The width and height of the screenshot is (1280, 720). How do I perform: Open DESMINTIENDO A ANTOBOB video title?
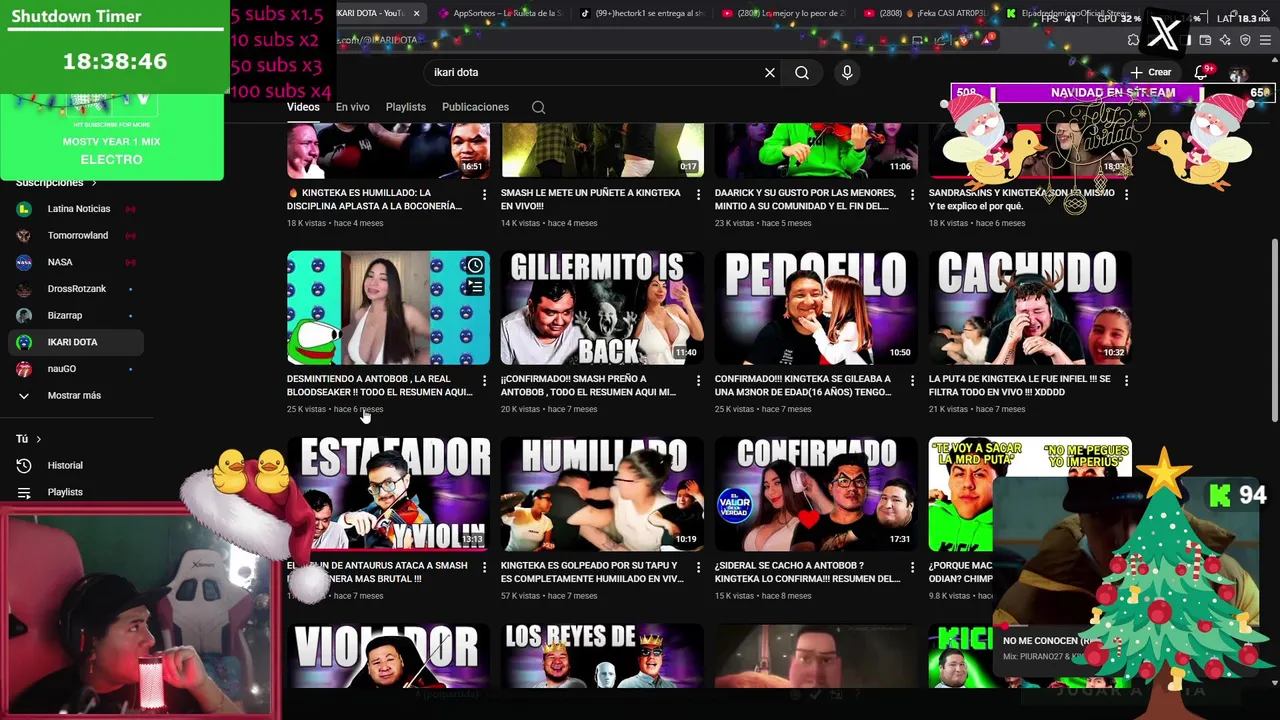[x=379, y=386]
